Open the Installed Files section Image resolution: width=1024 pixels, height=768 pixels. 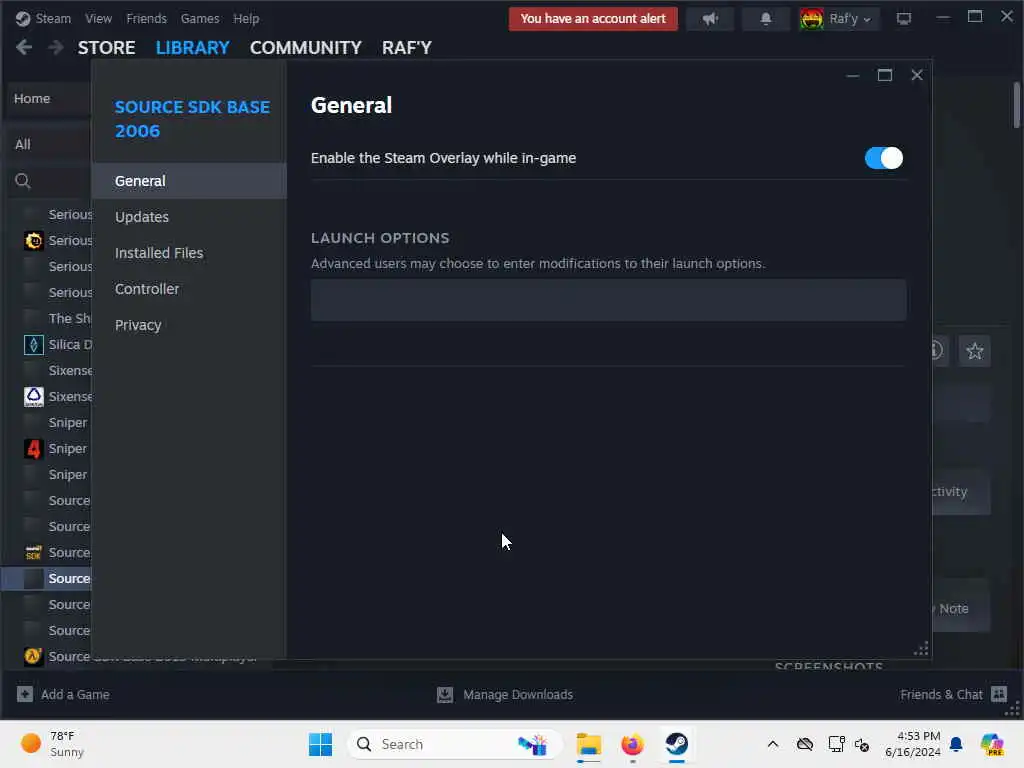[x=189, y=253]
